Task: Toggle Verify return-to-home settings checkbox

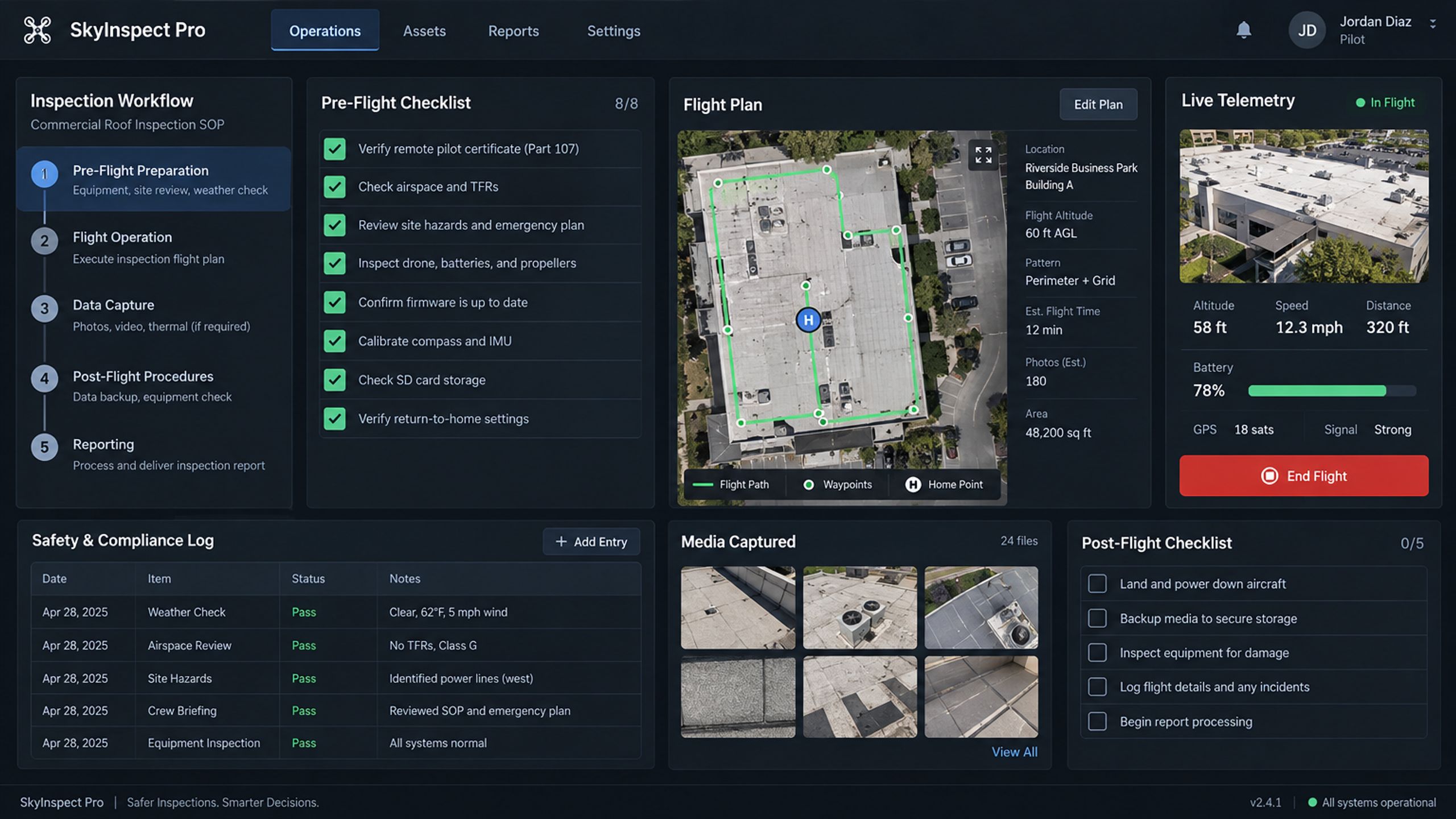Action: pyautogui.click(x=334, y=419)
